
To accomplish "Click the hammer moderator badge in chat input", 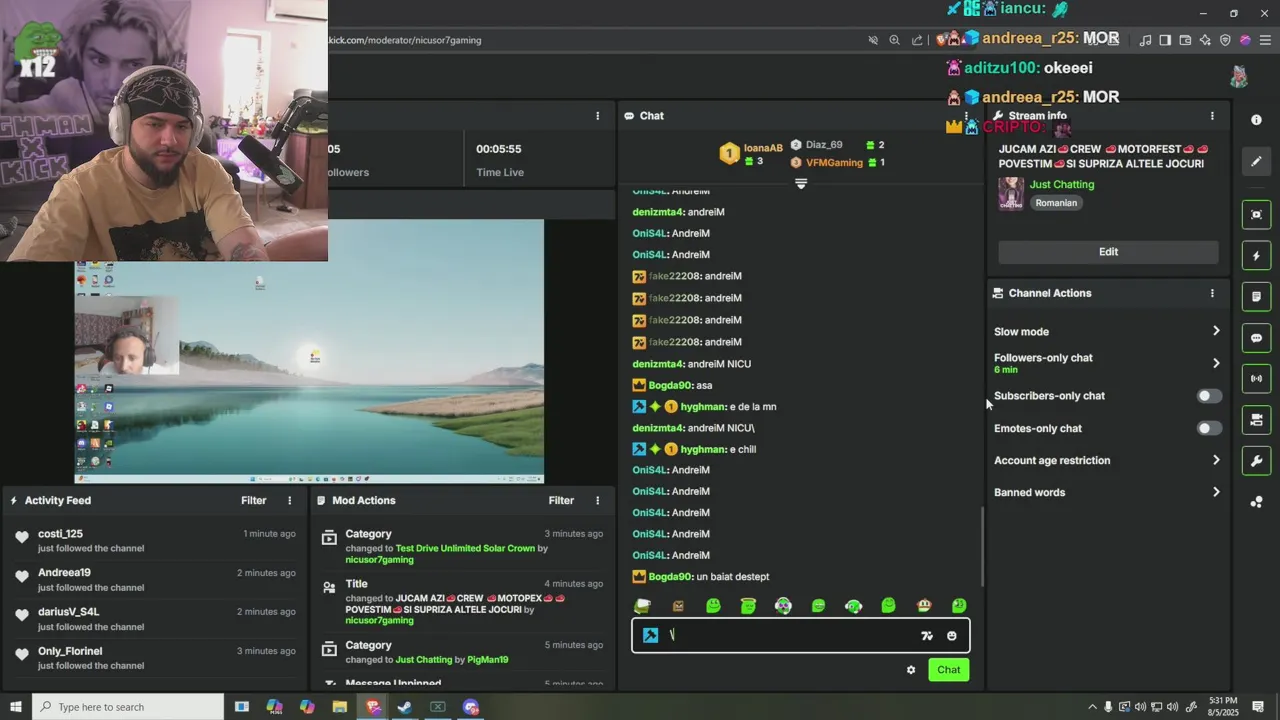I will click(650, 635).
